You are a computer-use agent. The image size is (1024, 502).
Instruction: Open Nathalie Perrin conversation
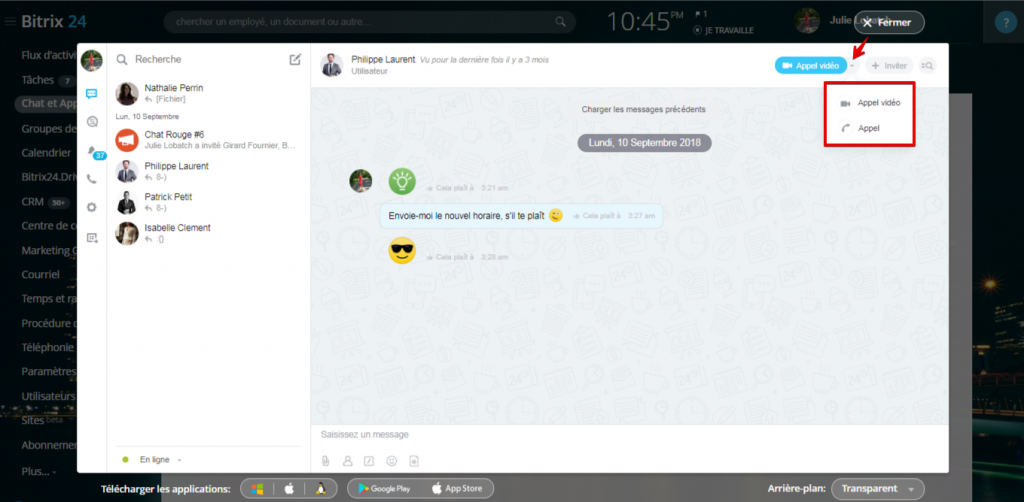(x=208, y=93)
